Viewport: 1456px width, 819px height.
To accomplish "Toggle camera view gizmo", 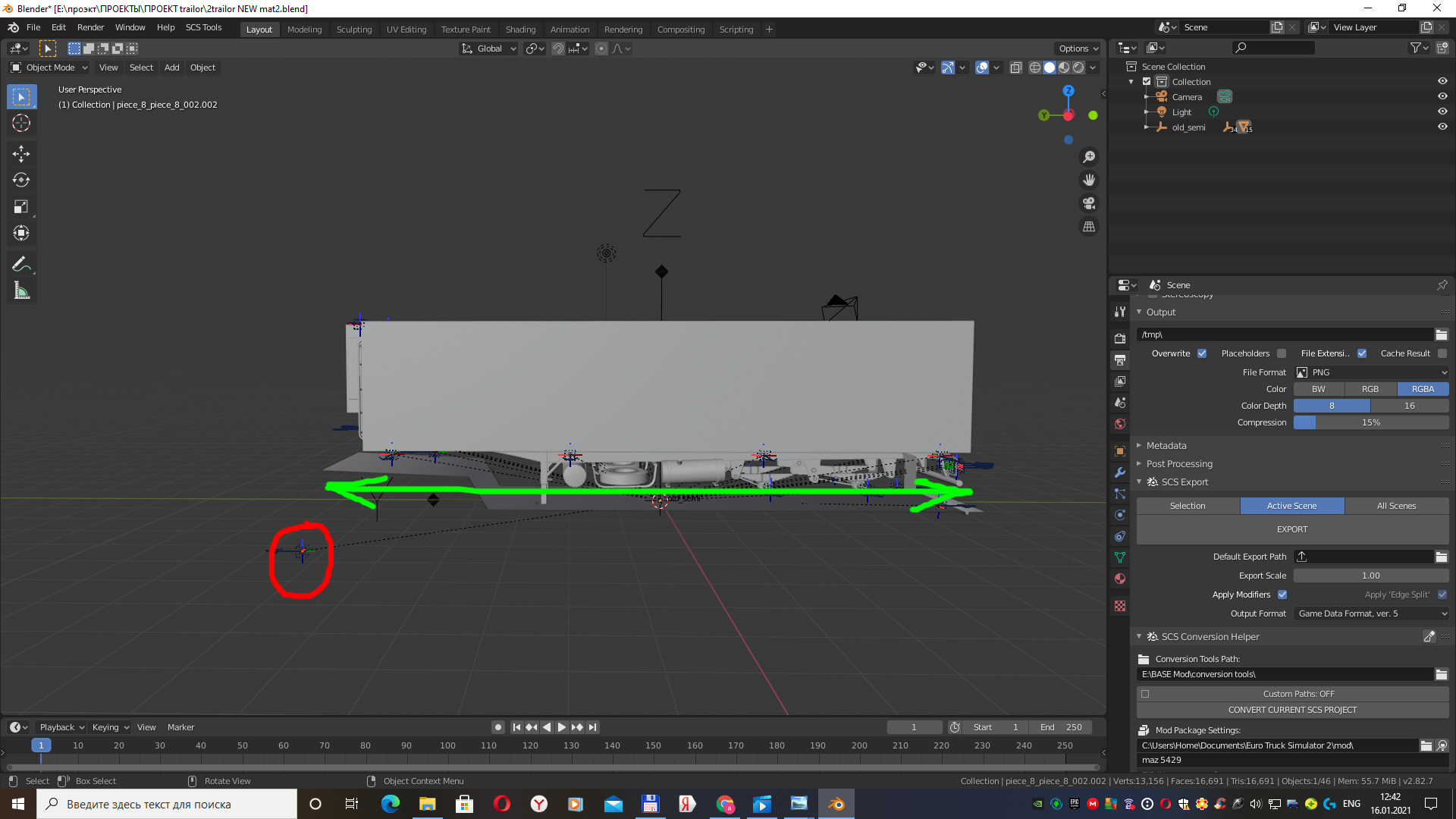I will [1089, 203].
